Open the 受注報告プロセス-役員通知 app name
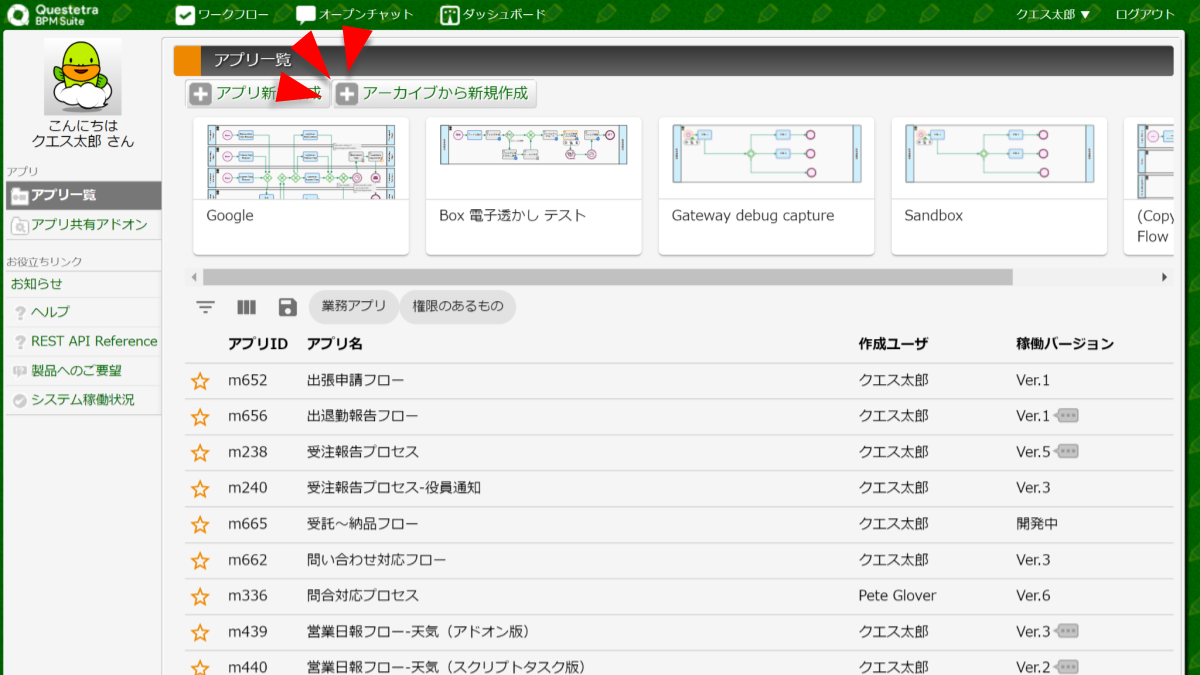This screenshot has width=1200, height=675. coord(394,488)
